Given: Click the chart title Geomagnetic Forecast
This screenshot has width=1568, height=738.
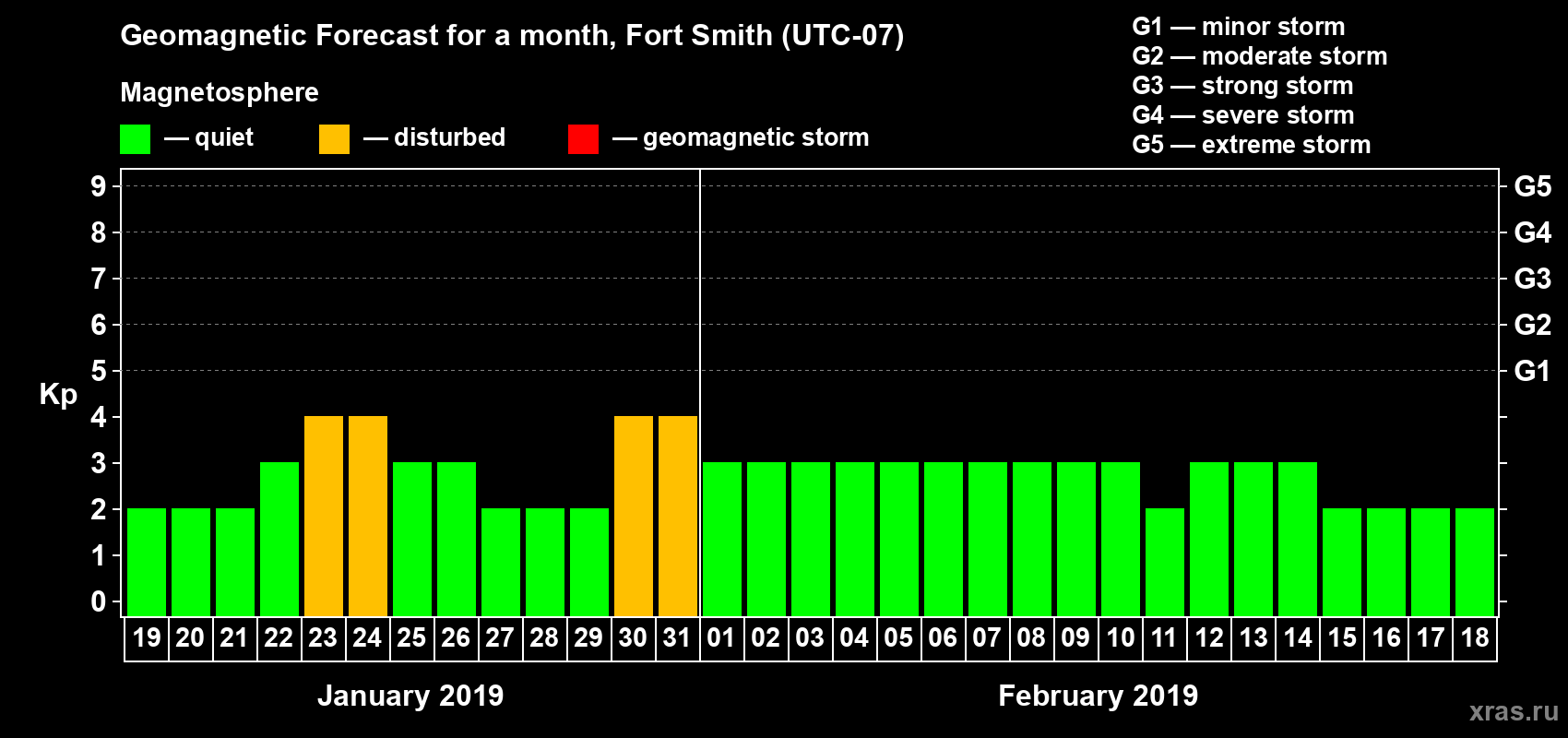Looking at the screenshot, I should tap(512, 36).
